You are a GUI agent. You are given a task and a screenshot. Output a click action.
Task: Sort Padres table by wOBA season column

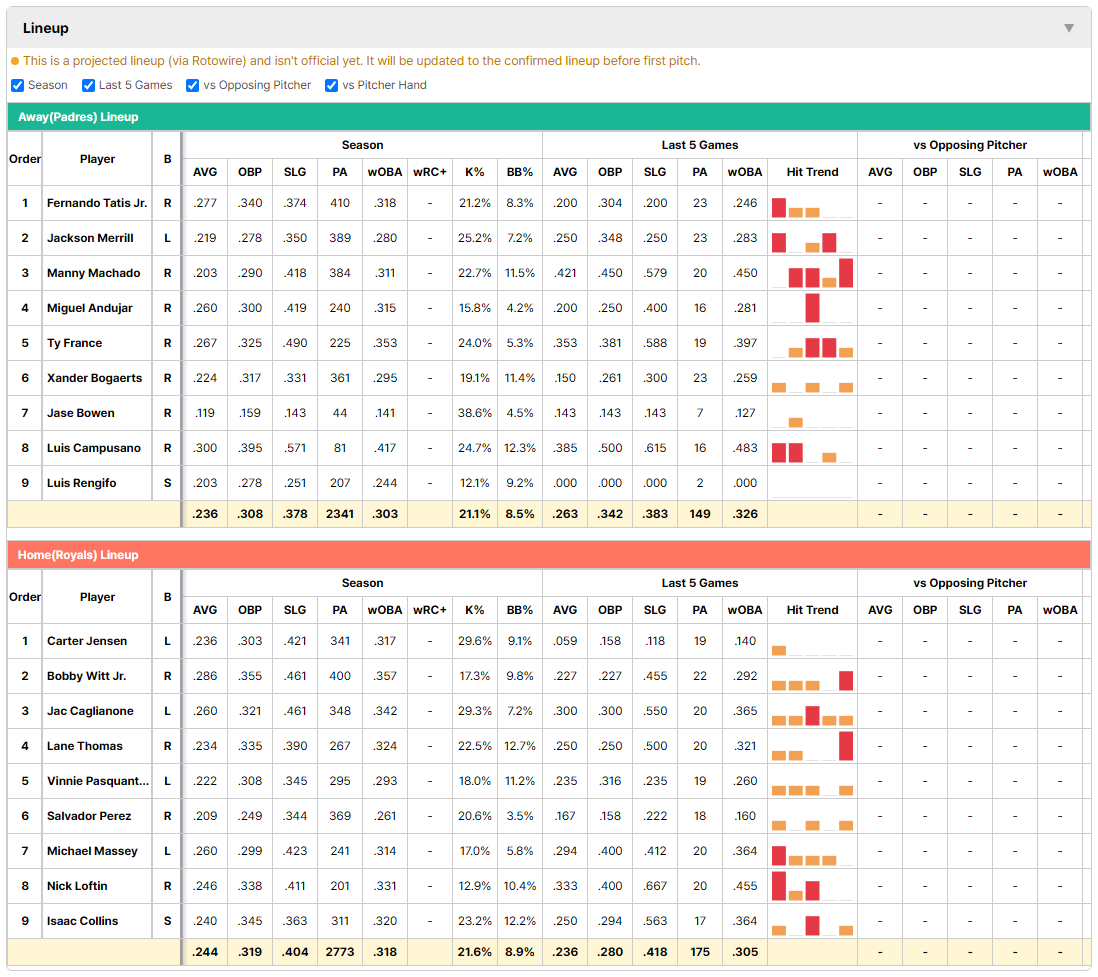click(384, 172)
